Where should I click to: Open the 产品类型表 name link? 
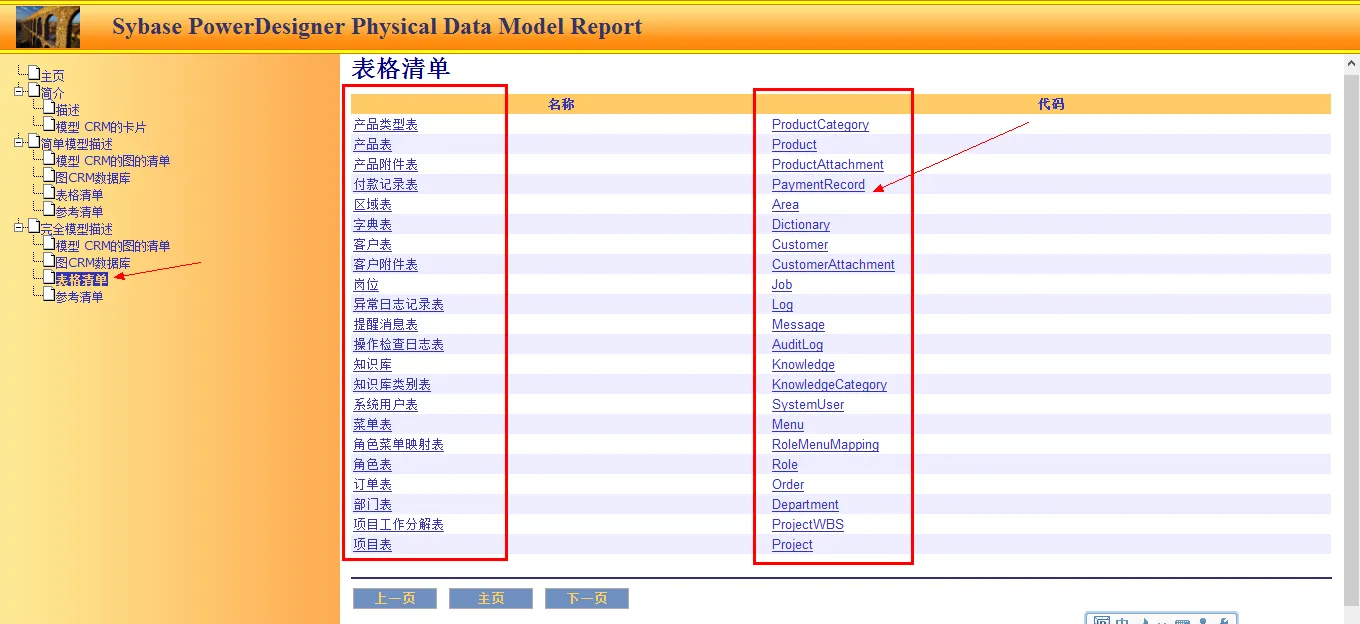[385, 125]
